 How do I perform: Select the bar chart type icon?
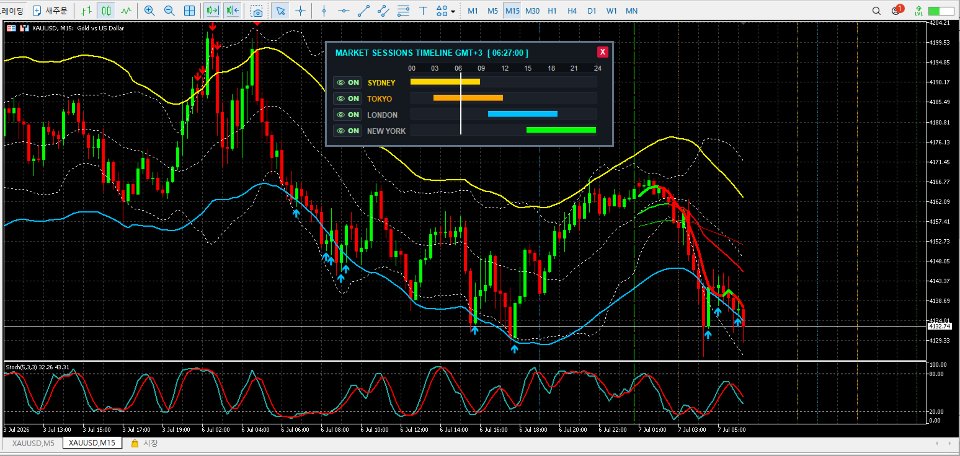[x=86, y=10]
